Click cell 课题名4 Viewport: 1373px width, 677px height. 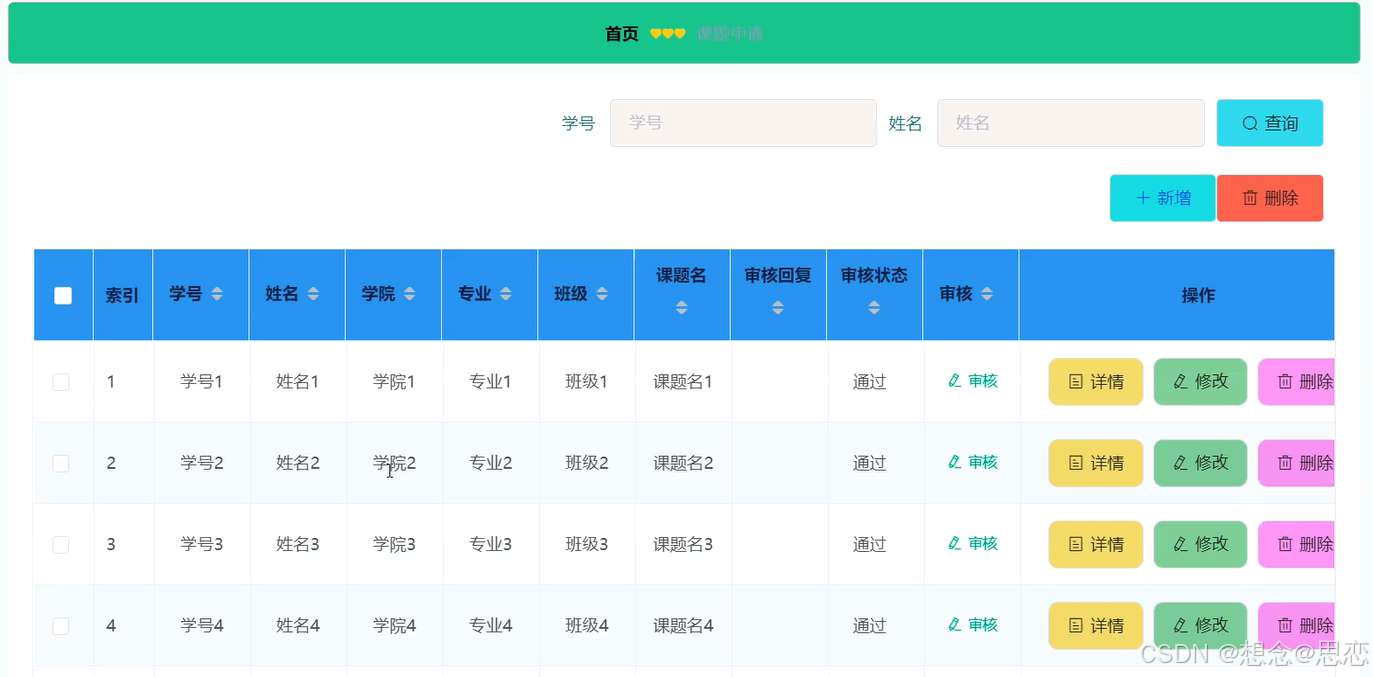pyautogui.click(x=683, y=626)
